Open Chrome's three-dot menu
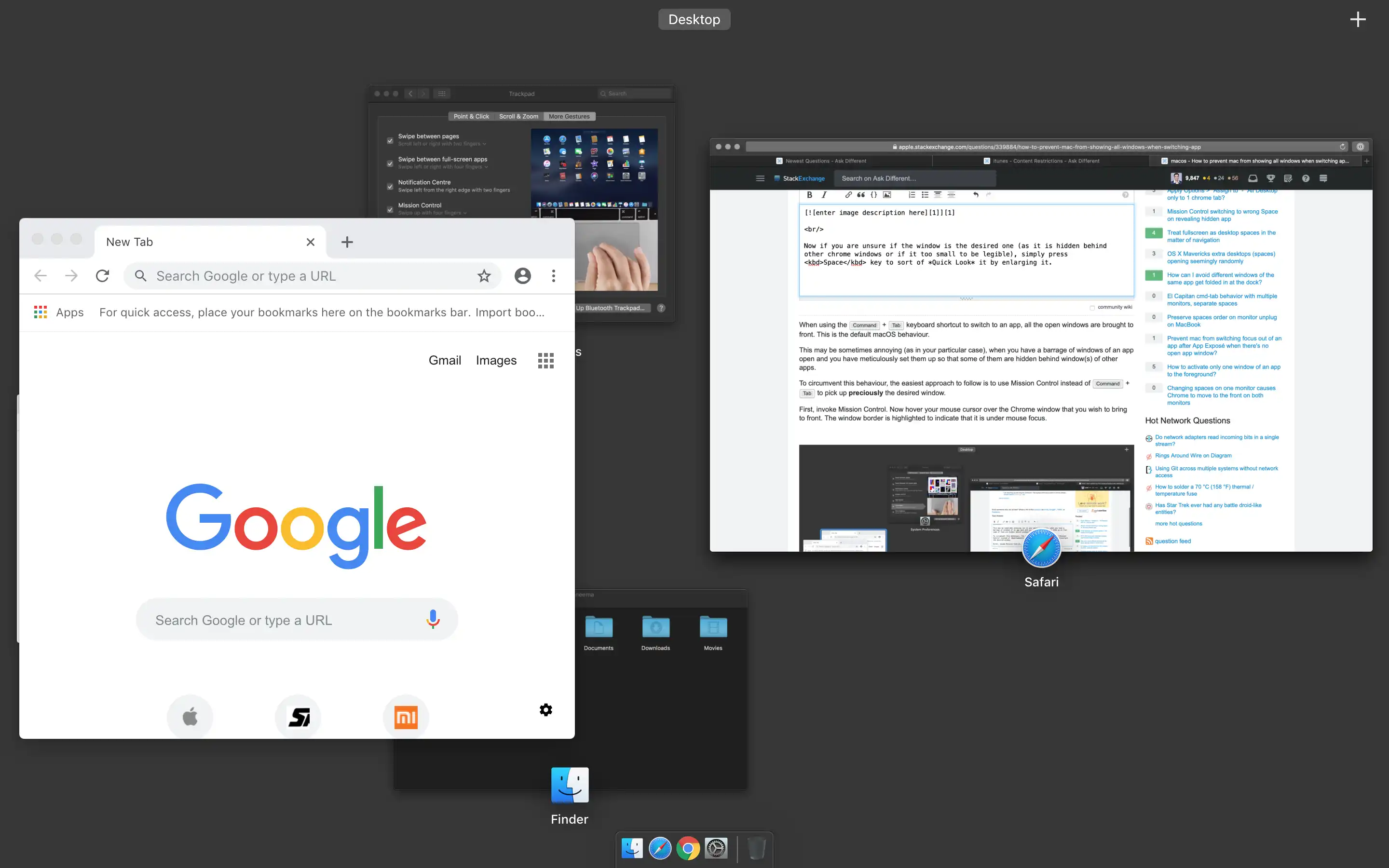The image size is (1389, 868). click(x=553, y=275)
